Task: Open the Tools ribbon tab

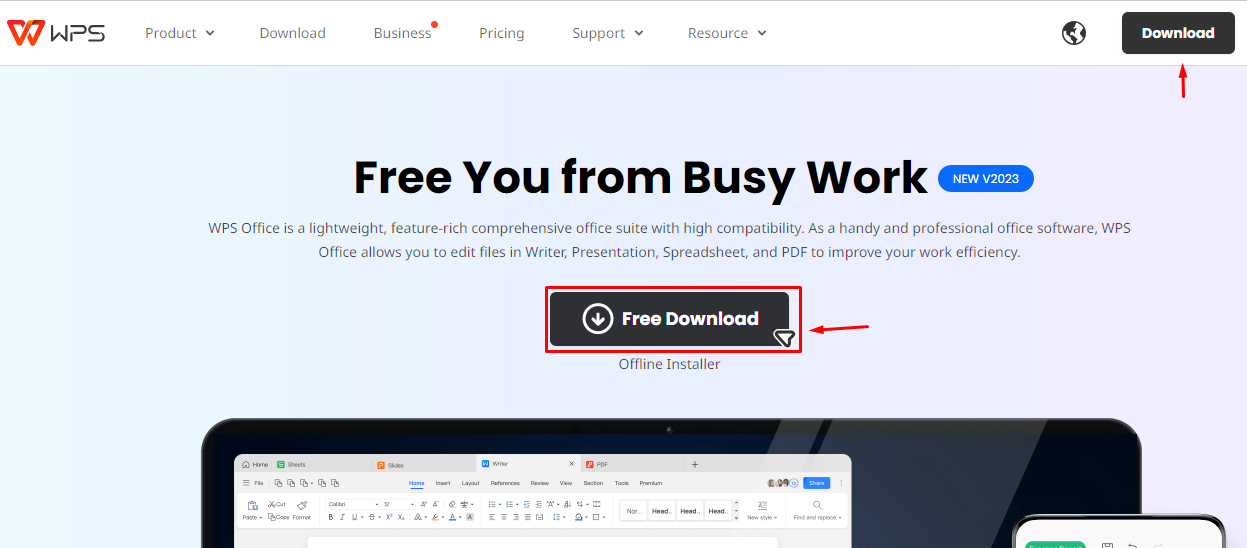Action: click(622, 483)
